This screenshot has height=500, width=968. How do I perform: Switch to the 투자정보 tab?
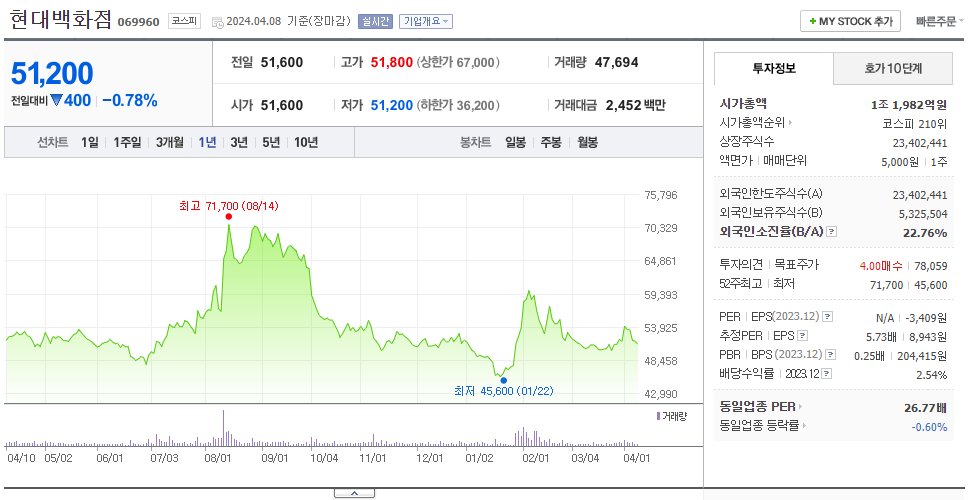[774, 69]
